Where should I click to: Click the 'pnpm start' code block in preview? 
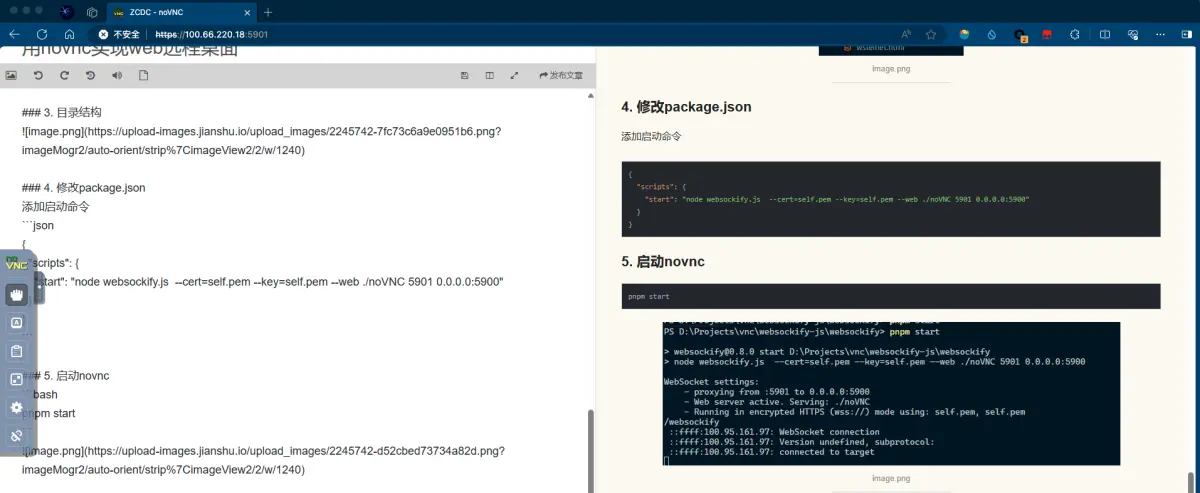pyautogui.click(x=890, y=296)
